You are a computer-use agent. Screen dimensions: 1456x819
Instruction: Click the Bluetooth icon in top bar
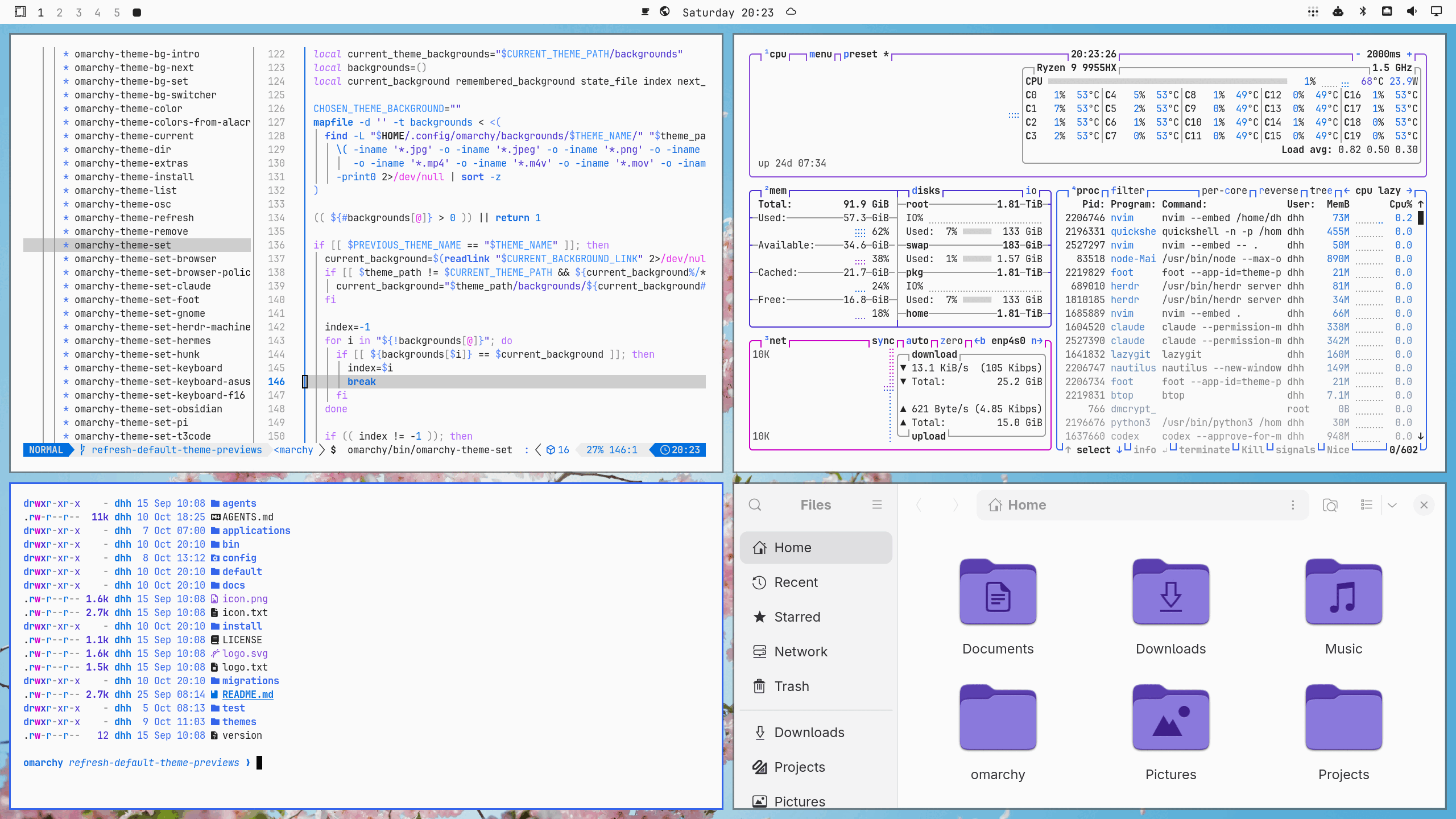click(x=1363, y=12)
